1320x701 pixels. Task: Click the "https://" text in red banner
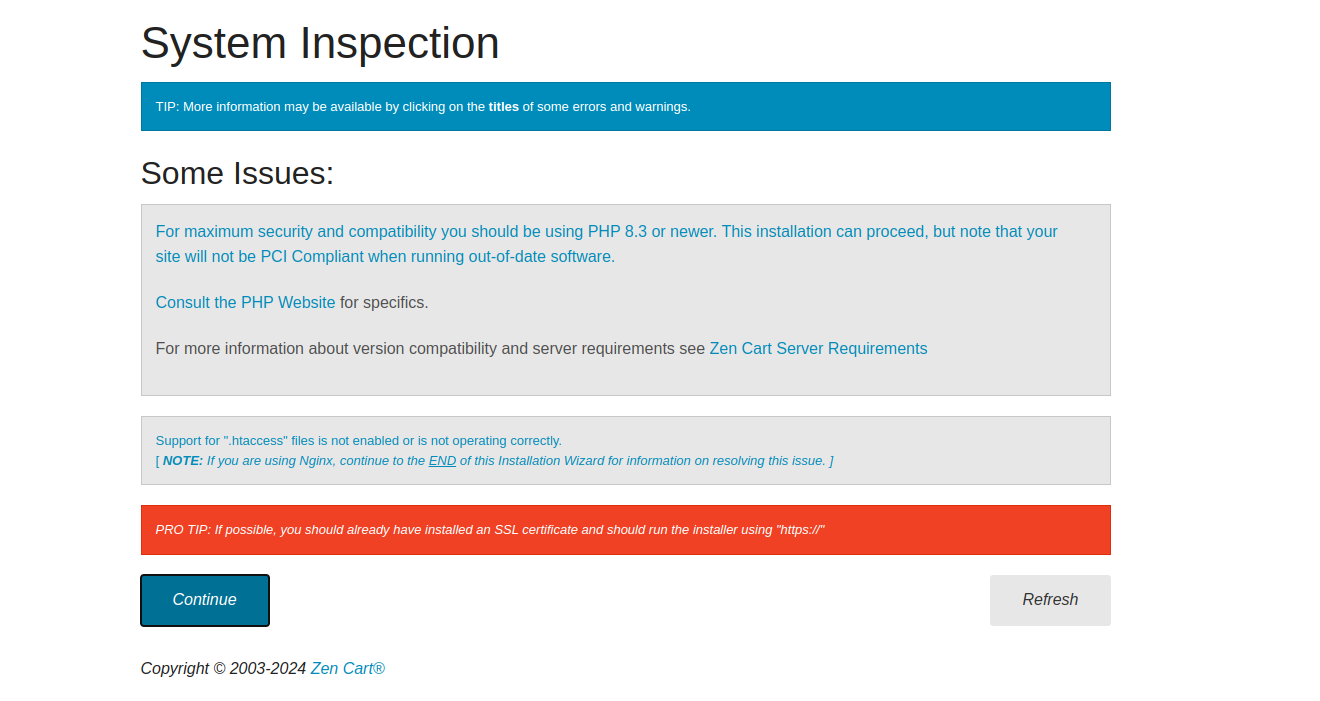(x=799, y=529)
